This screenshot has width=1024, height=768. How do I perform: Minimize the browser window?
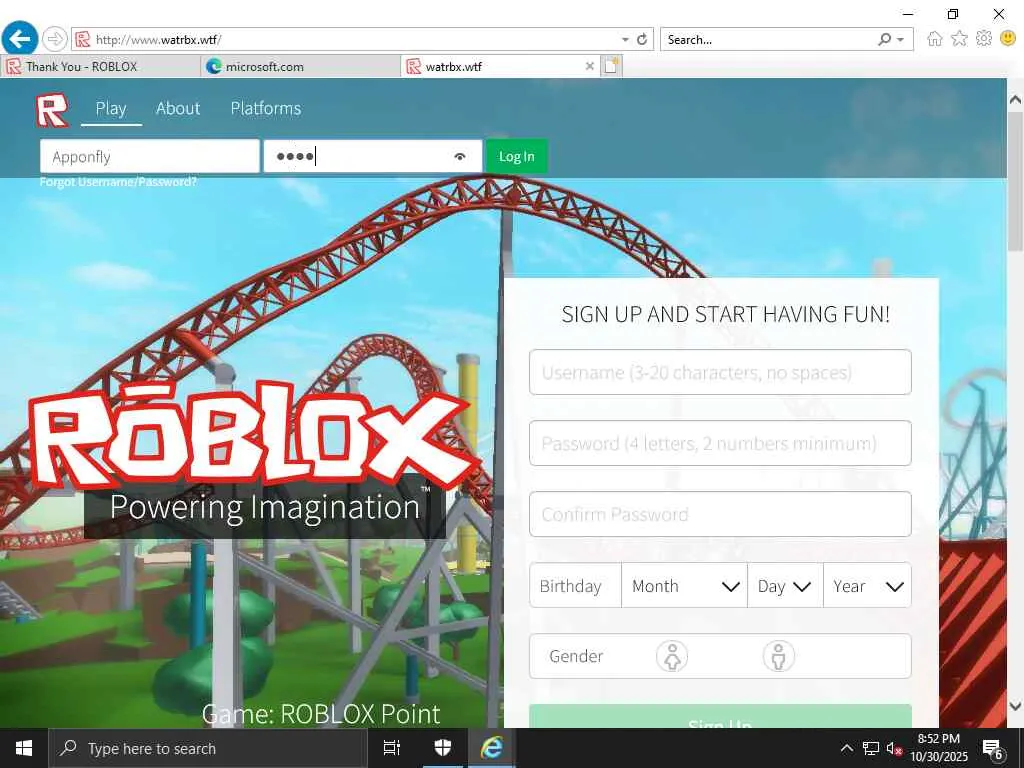coord(908,14)
